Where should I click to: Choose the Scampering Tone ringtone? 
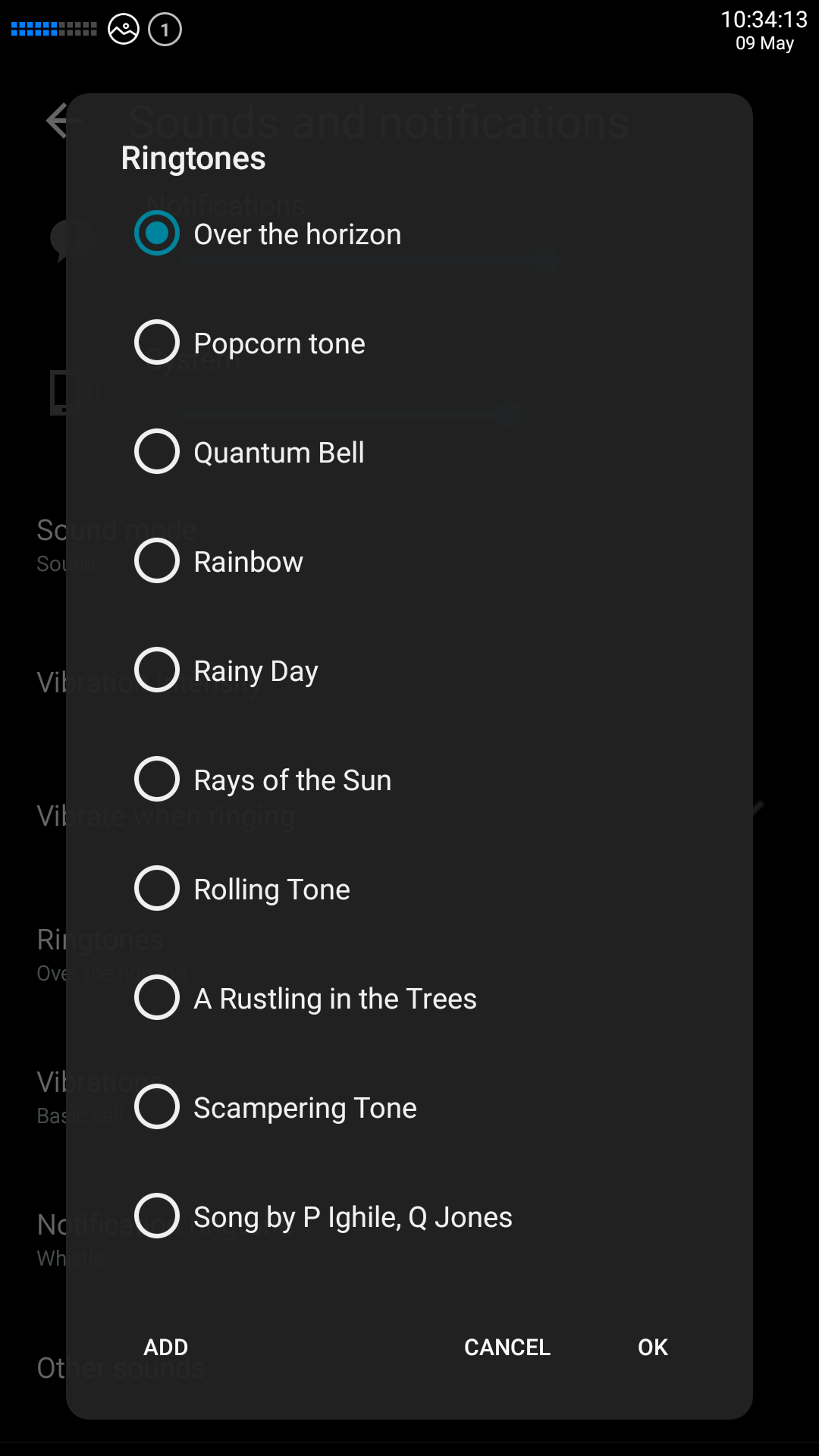tap(157, 1107)
